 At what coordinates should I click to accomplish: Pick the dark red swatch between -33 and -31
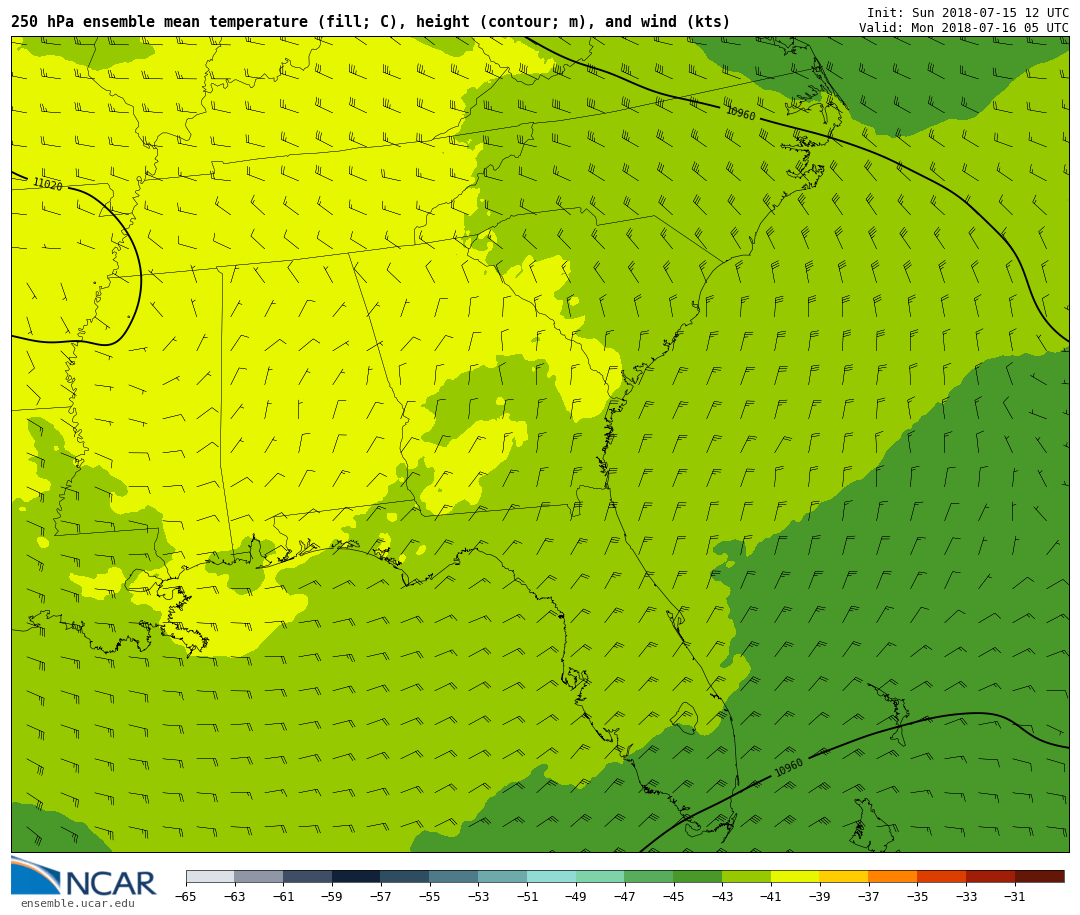[x=991, y=876]
